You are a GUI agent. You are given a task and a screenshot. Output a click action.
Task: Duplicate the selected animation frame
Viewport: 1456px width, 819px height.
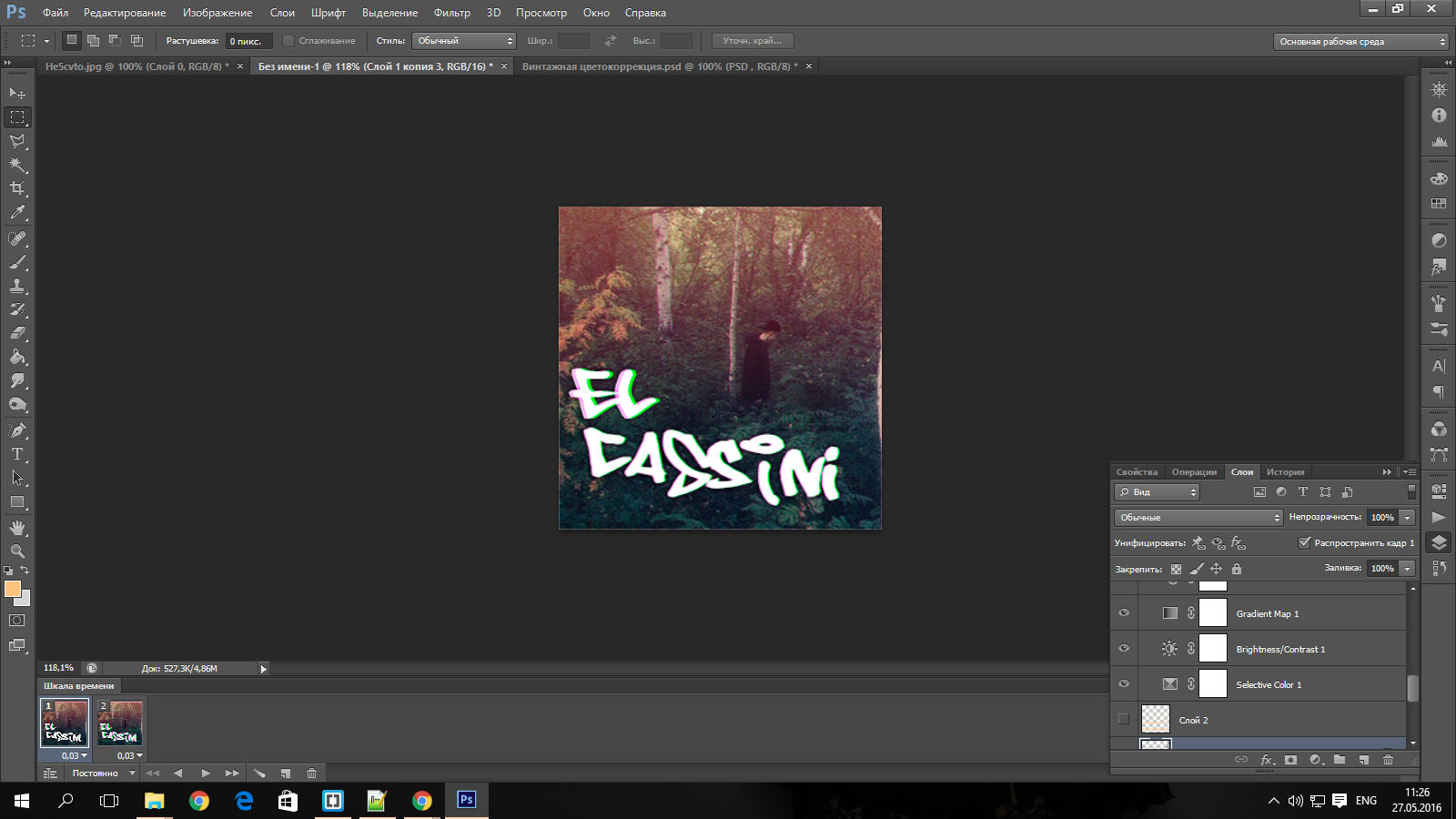[x=286, y=773]
